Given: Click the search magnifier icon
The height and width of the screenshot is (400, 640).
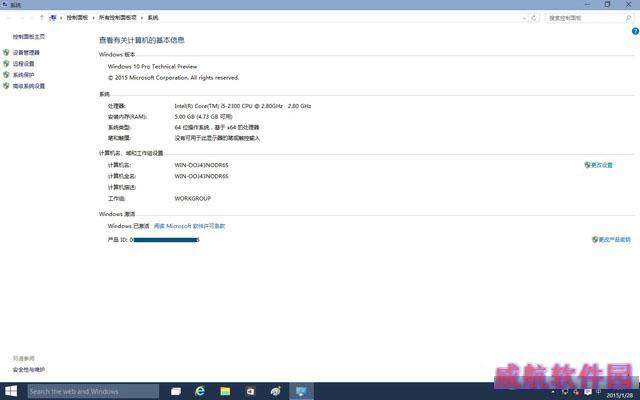Looking at the screenshot, I should pyautogui.click(x=629, y=18).
